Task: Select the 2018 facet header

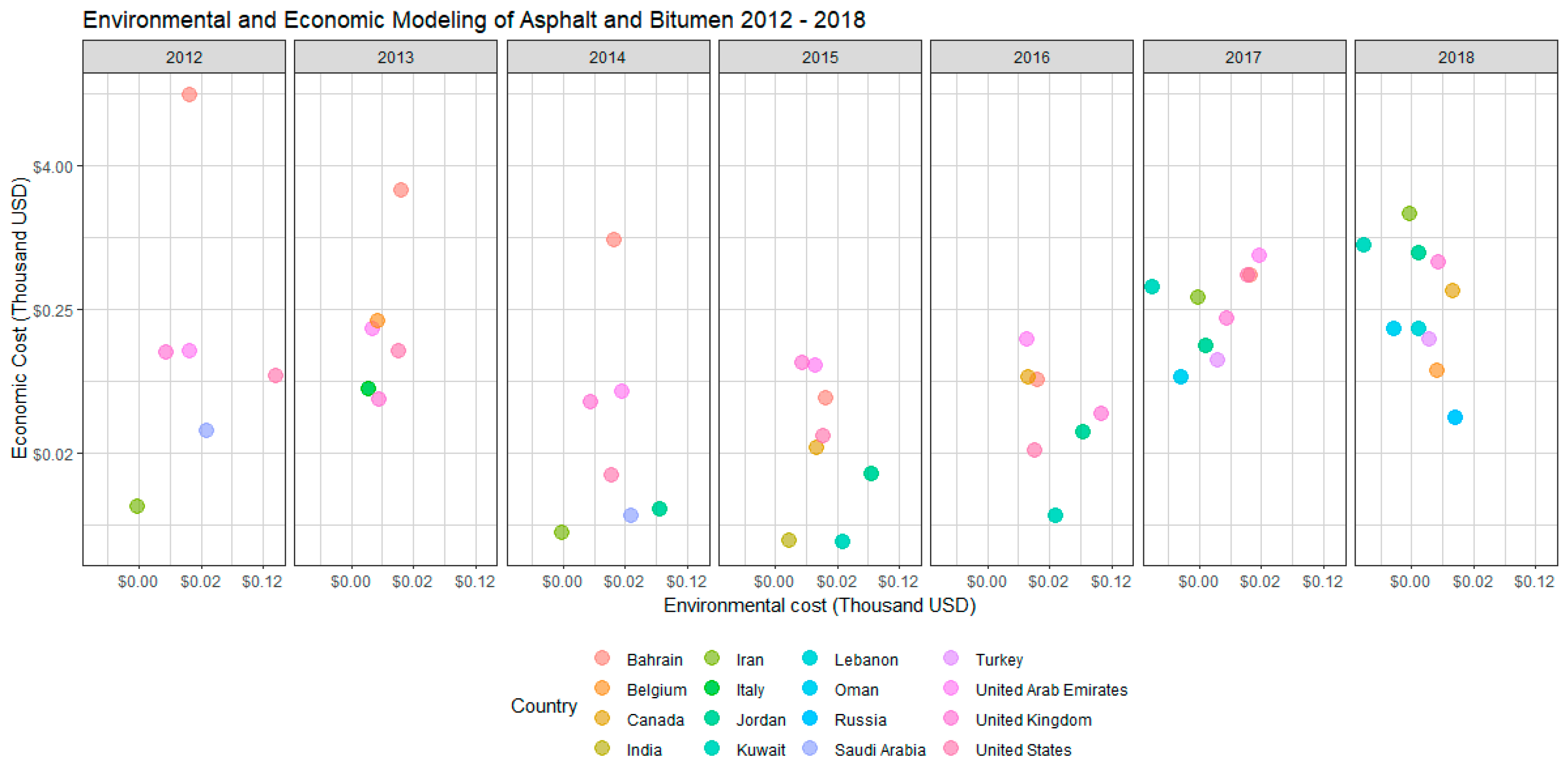Action: pyautogui.click(x=1455, y=57)
